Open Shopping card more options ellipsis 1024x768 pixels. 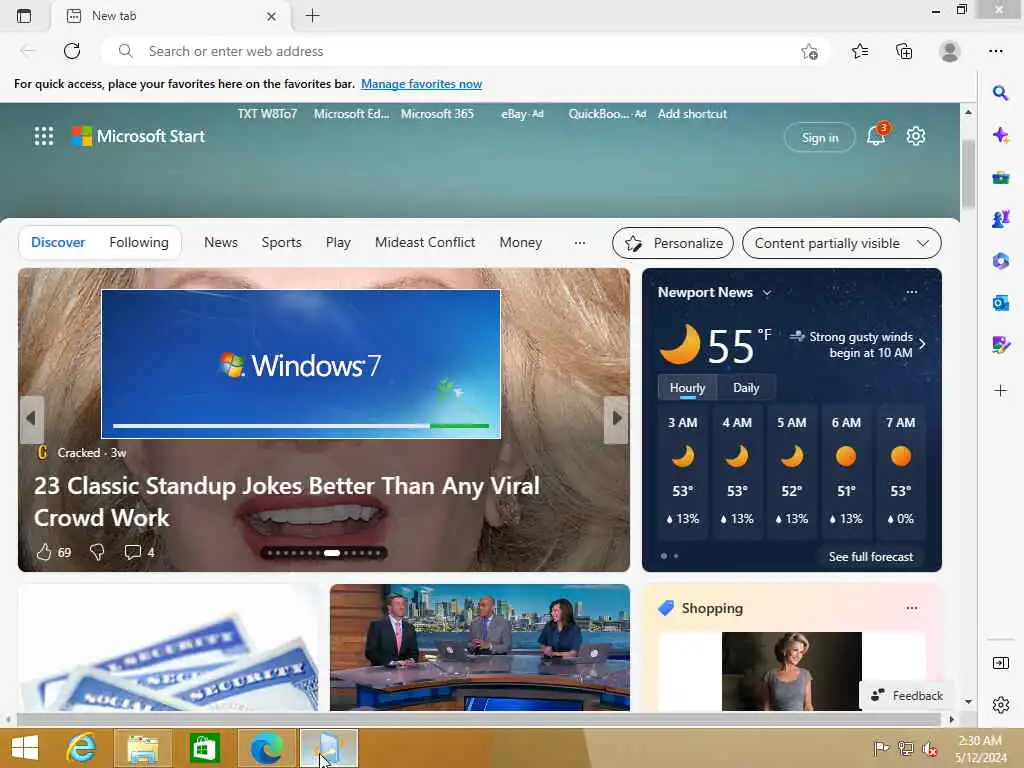click(x=912, y=608)
